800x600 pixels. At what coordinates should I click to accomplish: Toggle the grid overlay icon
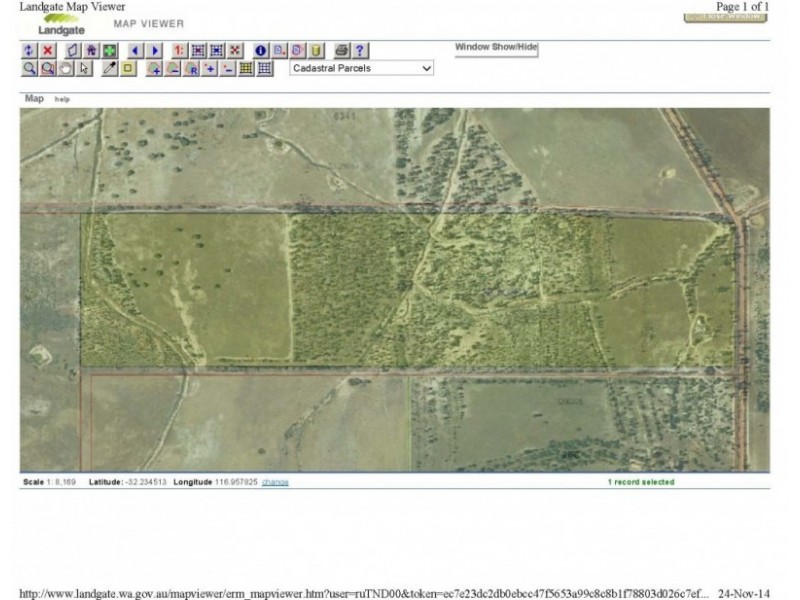point(264,68)
